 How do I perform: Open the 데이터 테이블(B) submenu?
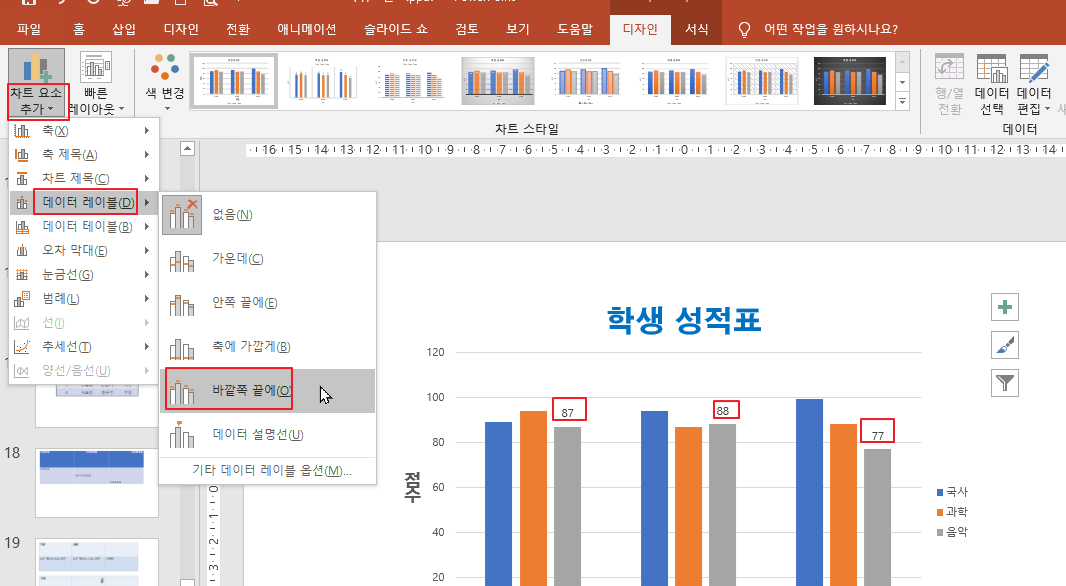point(84,226)
